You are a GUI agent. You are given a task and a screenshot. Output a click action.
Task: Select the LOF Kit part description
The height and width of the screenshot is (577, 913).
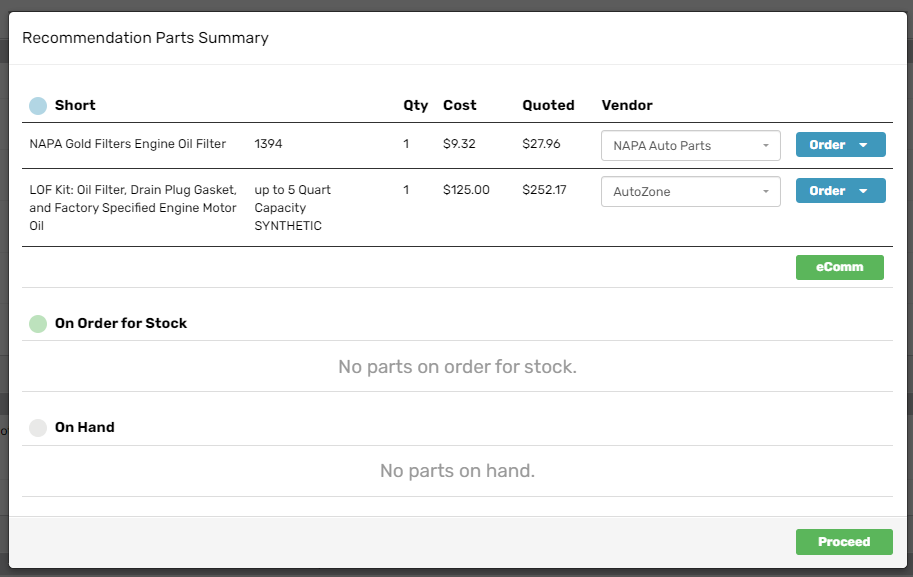[x=133, y=208]
